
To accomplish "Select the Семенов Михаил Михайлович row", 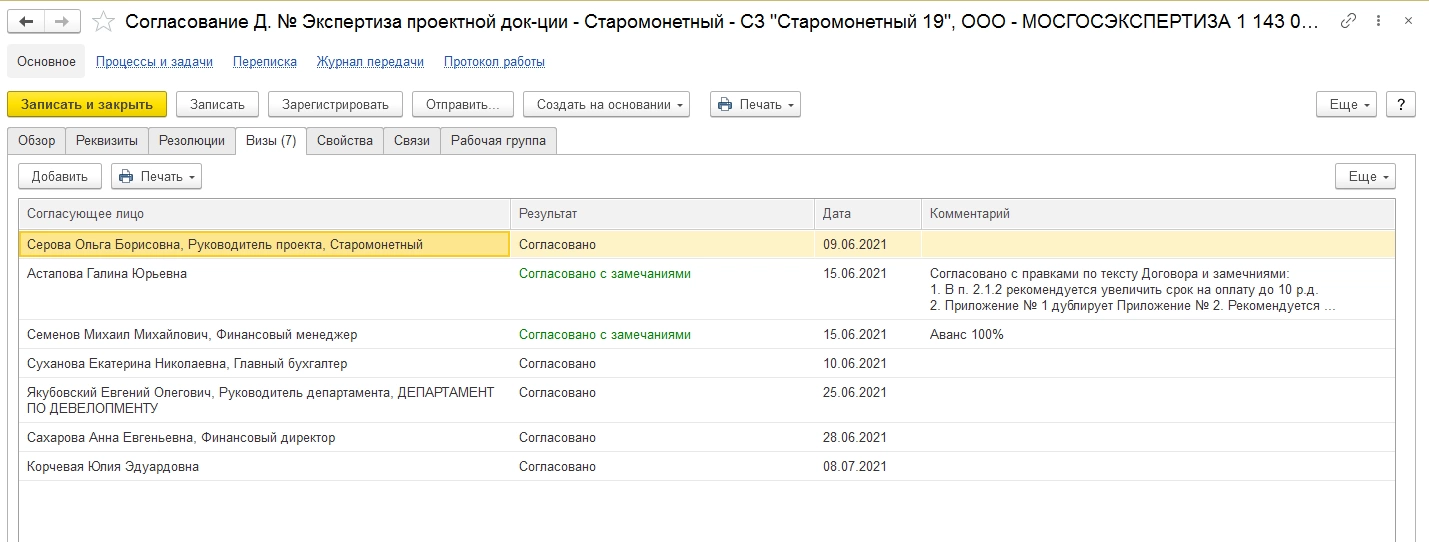I will [192, 335].
